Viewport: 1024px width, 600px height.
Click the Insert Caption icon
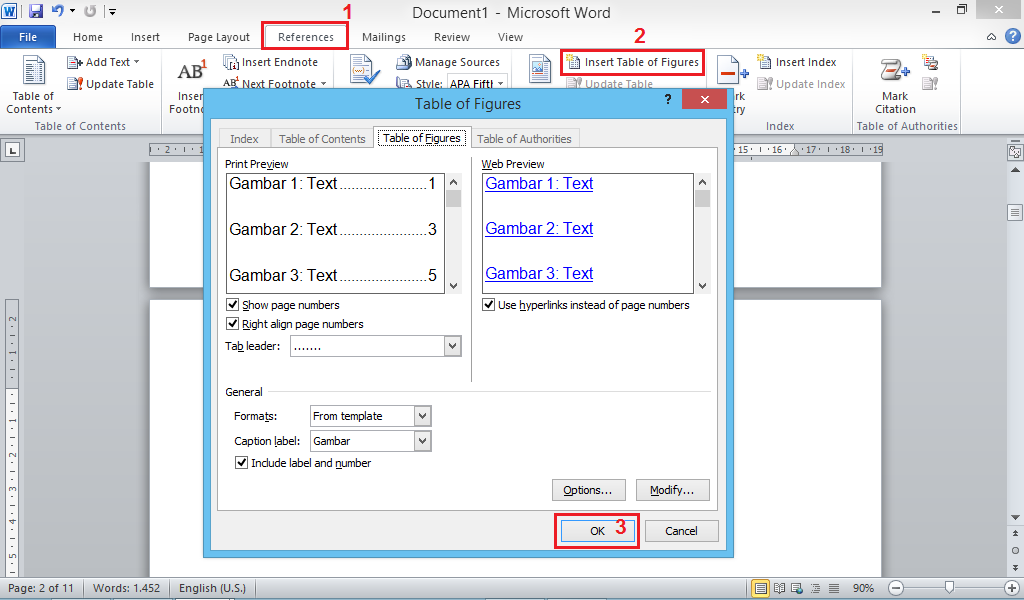click(538, 68)
